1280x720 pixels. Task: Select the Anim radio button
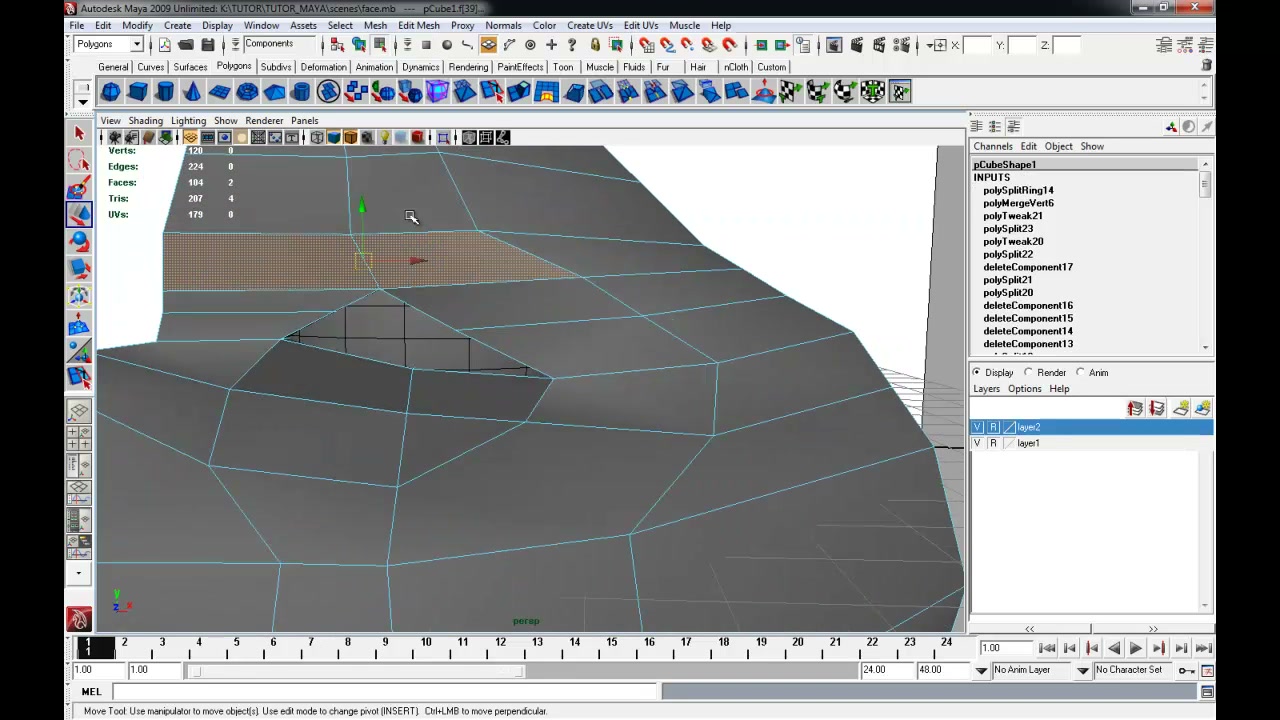tap(1093, 372)
